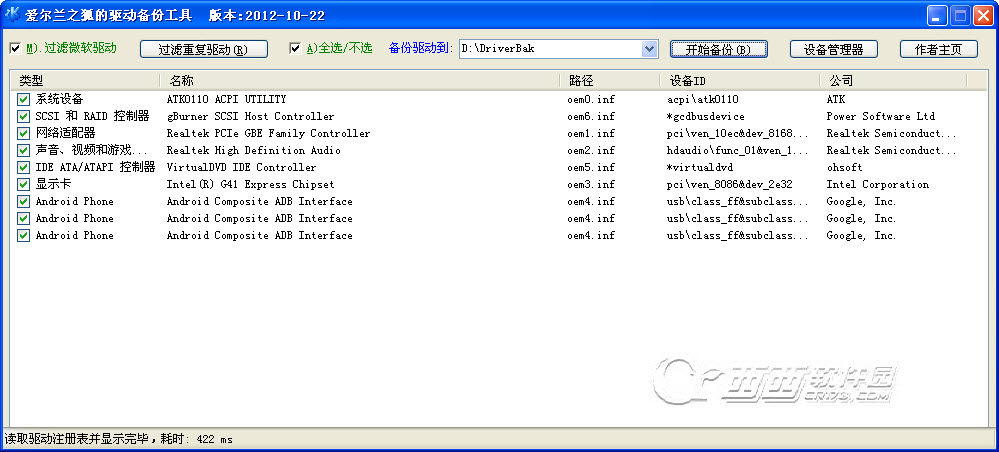
Task: Click the 过滤重复驱动(R) button
Action: pyautogui.click(x=203, y=49)
